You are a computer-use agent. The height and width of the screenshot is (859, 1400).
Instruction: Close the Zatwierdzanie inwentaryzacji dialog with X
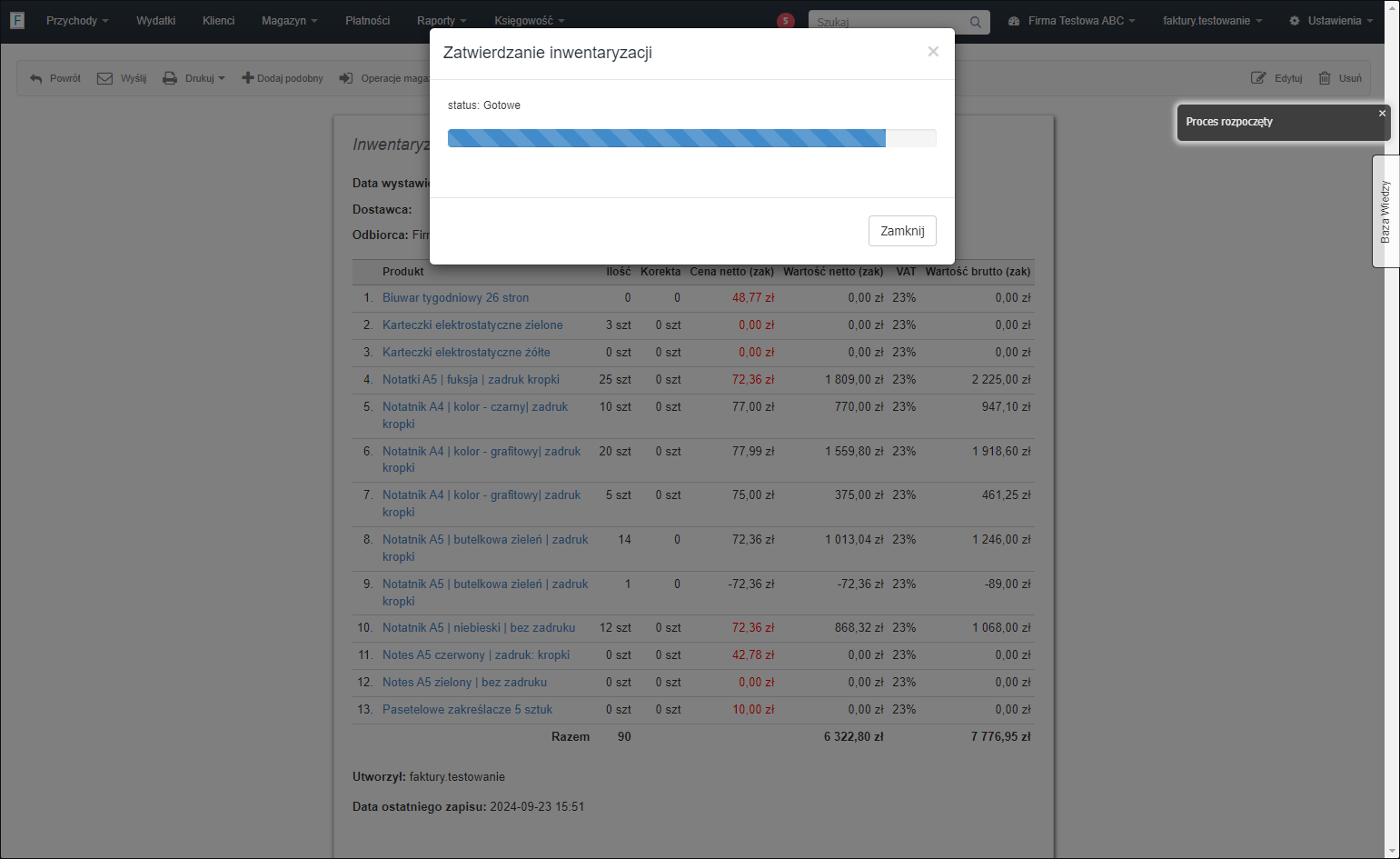(933, 52)
